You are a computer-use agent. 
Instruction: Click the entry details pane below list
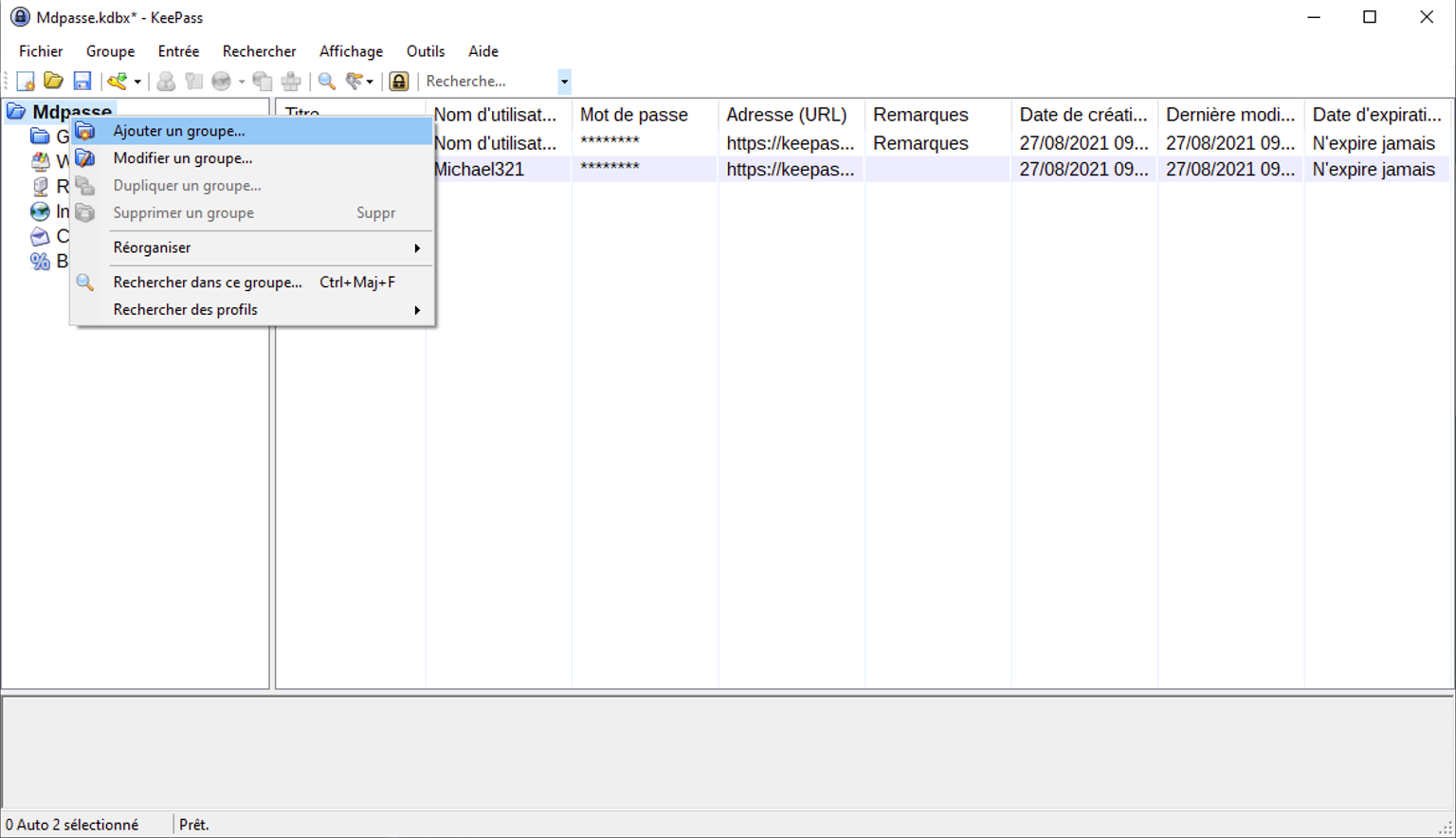tap(727, 752)
